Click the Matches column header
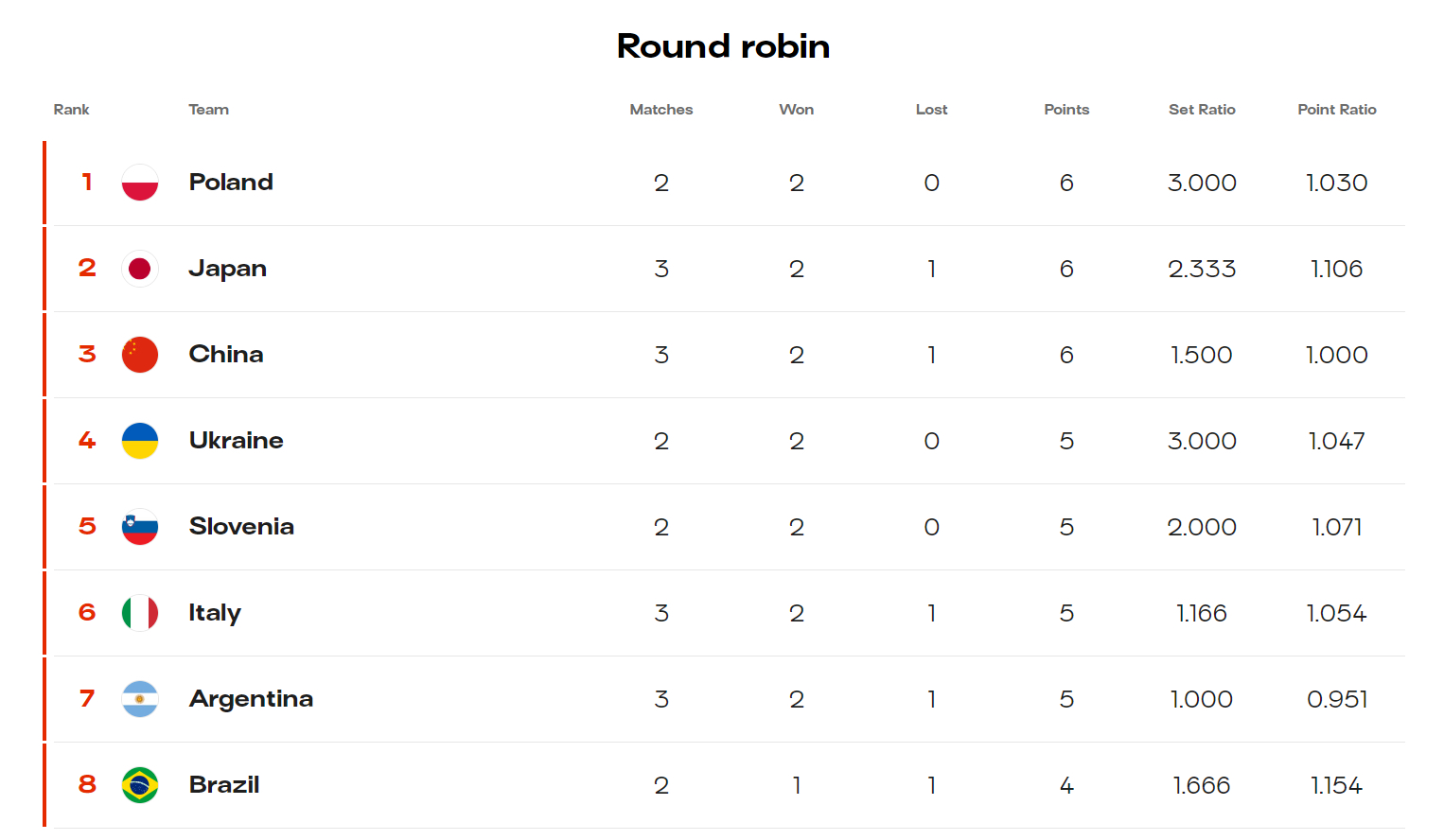The width and height of the screenshot is (1444, 840). coord(661,110)
